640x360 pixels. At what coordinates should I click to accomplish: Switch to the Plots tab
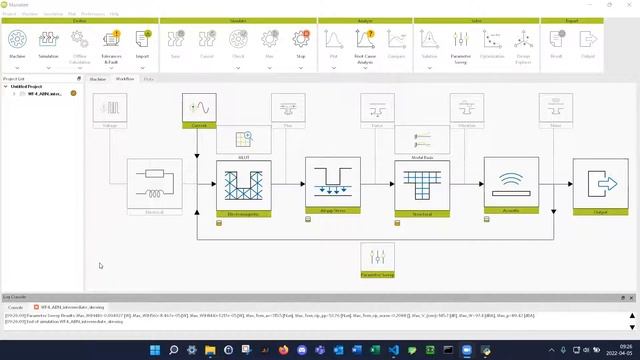tap(149, 79)
